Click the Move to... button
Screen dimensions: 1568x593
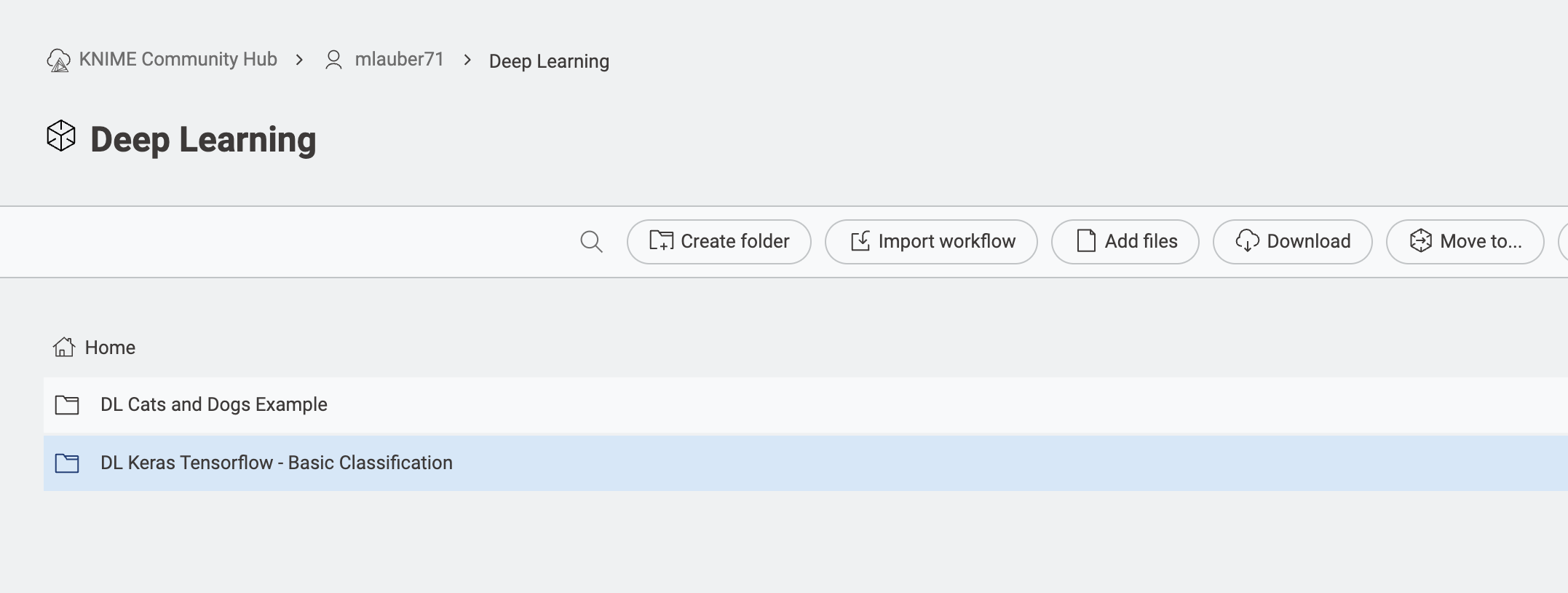point(1465,242)
